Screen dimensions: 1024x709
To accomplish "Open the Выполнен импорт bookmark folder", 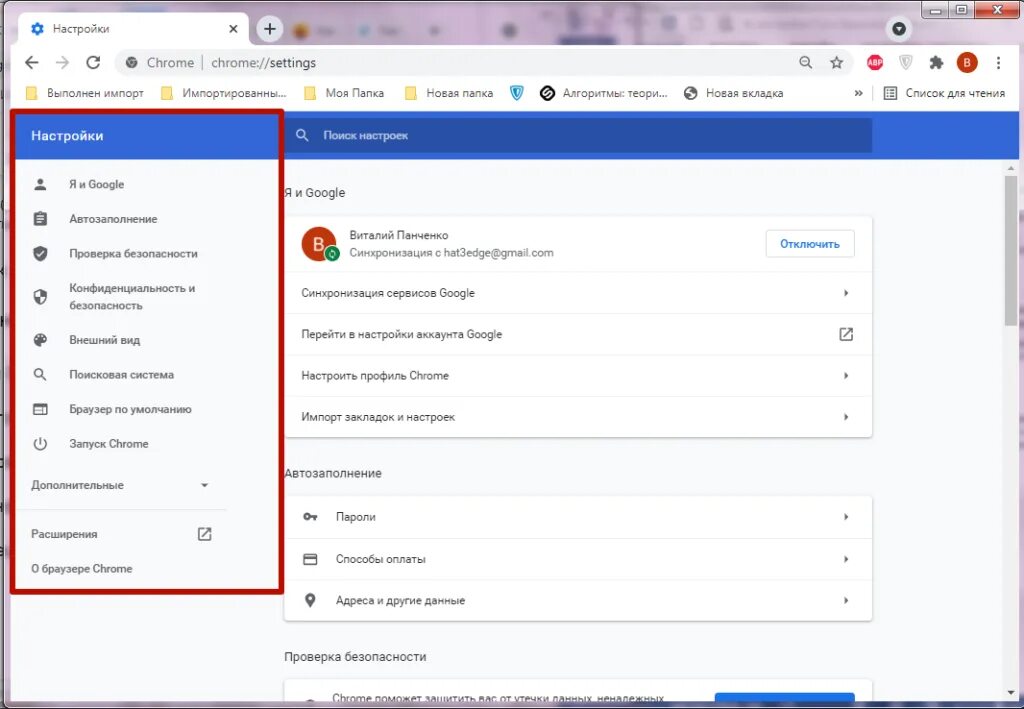I will pos(85,93).
